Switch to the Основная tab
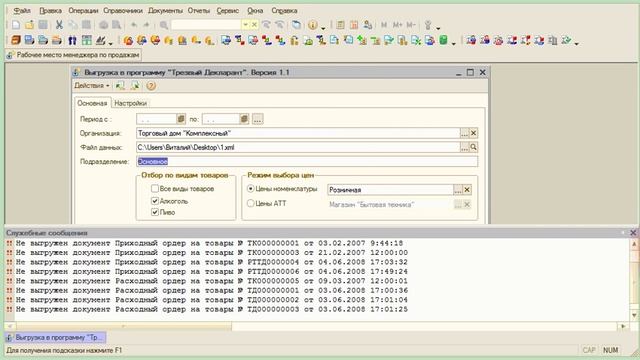This screenshot has width=640, height=360. pos(92,103)
